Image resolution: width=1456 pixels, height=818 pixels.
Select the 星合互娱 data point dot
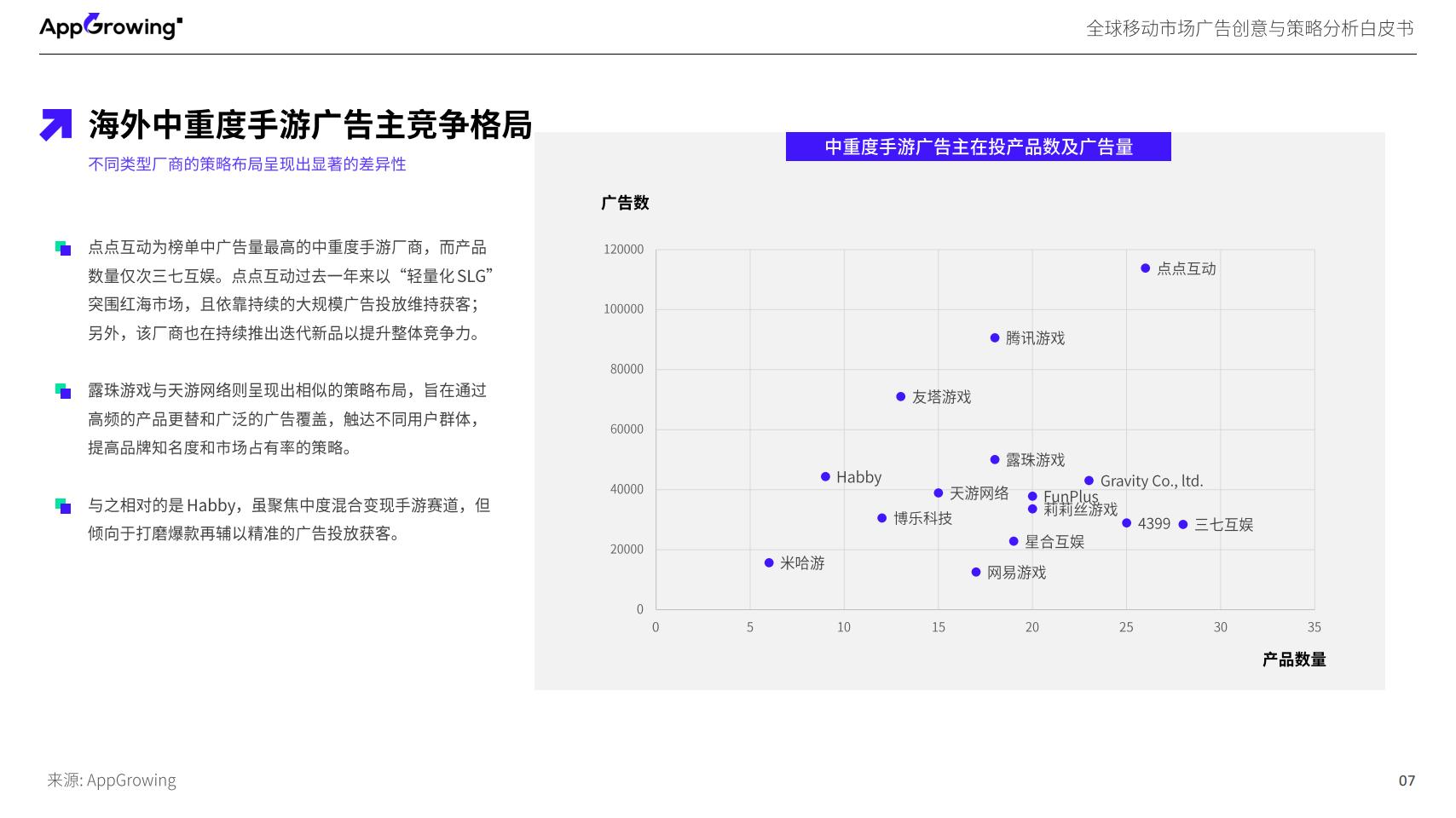pos(1014,542)
